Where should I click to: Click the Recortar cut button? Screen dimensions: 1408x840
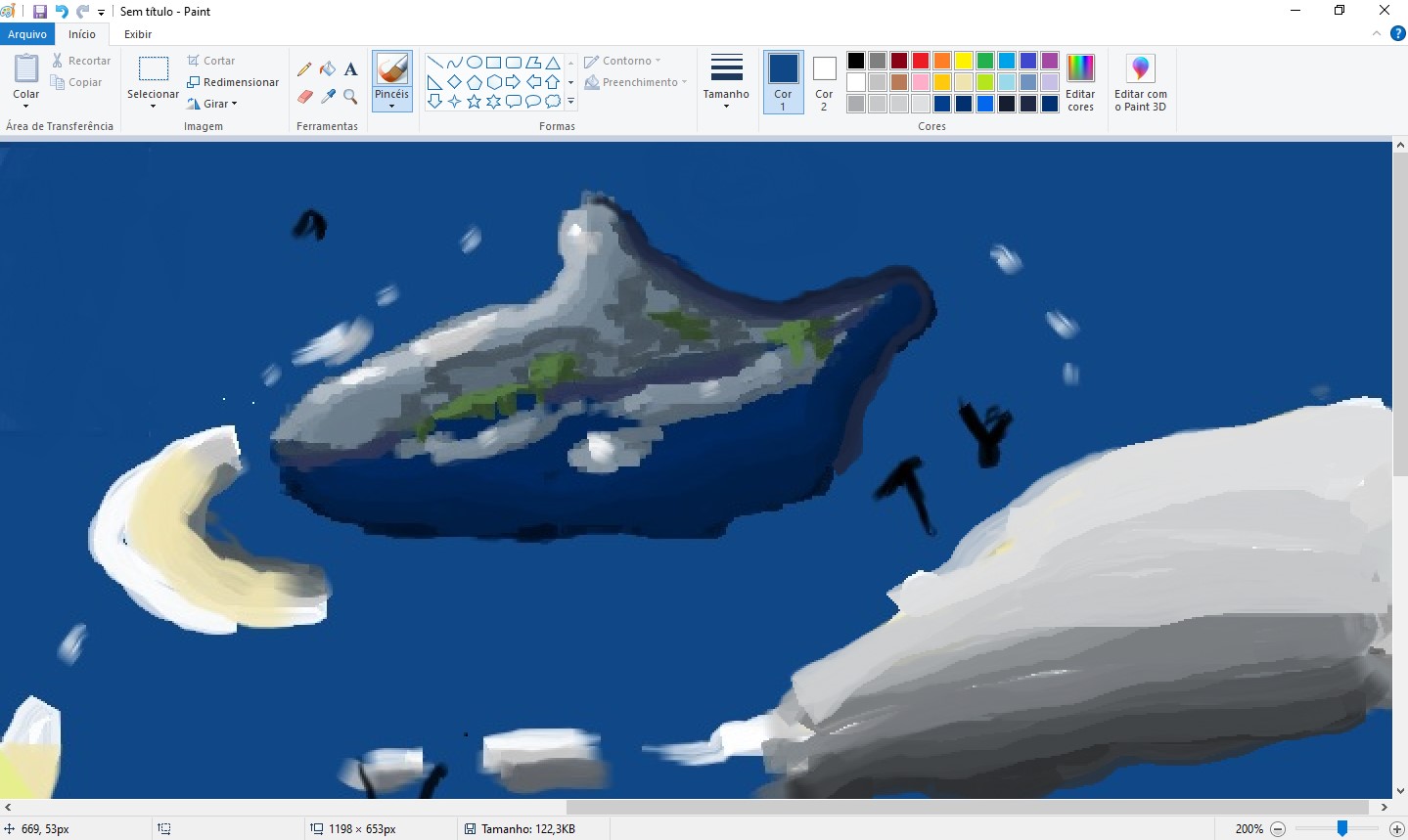tap(81, 61)
